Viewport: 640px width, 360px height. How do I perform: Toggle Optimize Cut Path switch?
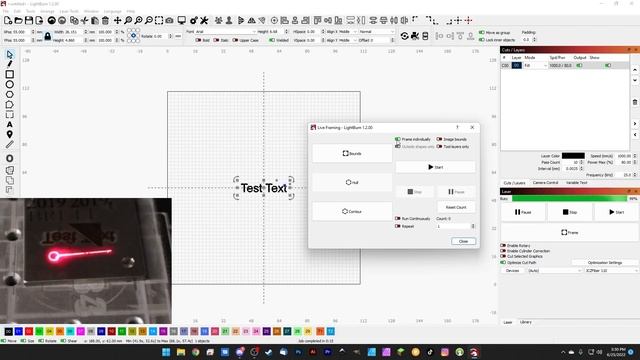(503, 262)
